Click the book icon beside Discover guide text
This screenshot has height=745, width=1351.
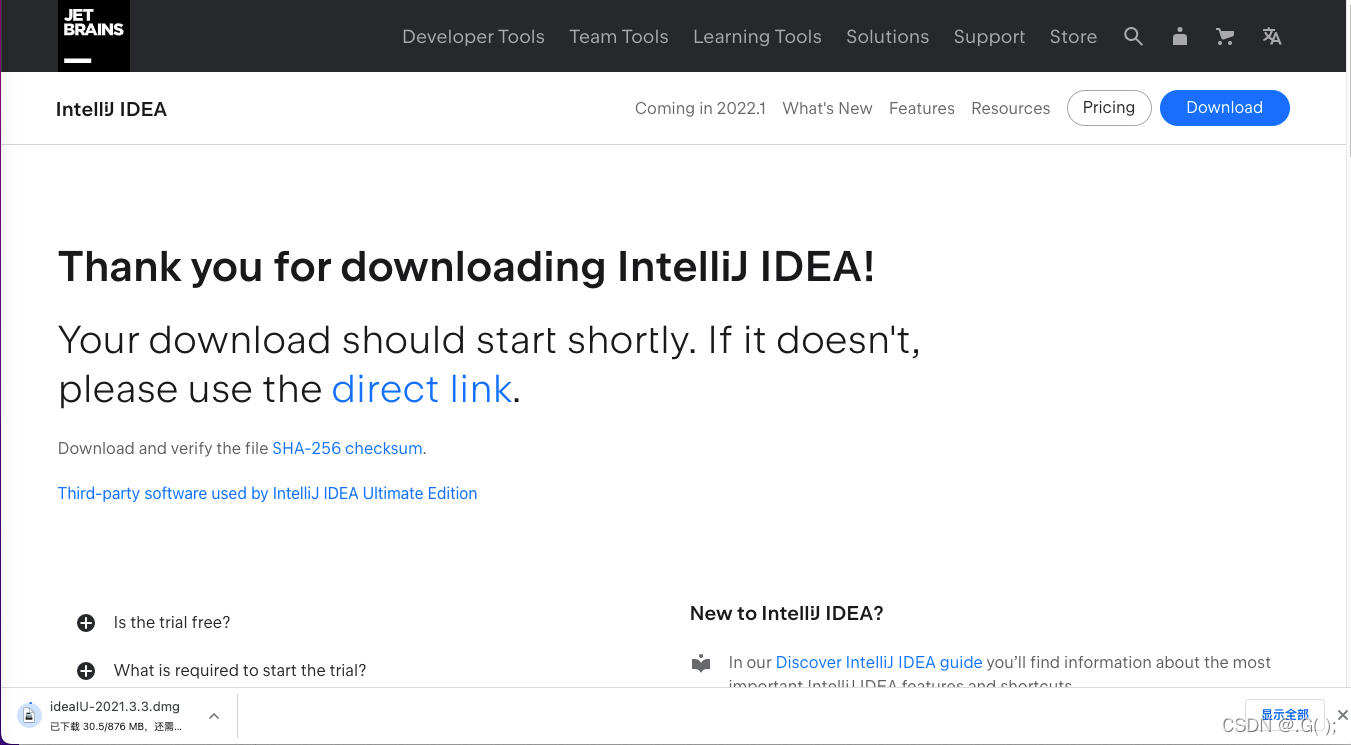pyautogui.click(x=701, y=663)
